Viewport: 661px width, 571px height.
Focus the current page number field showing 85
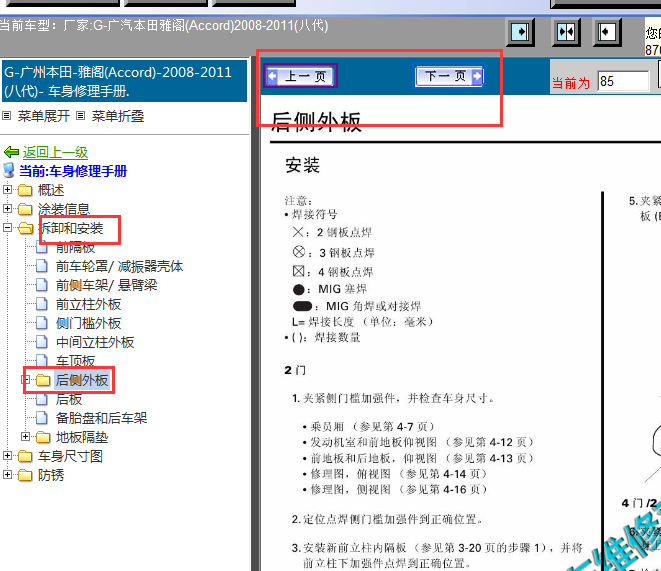coord(623,81)
